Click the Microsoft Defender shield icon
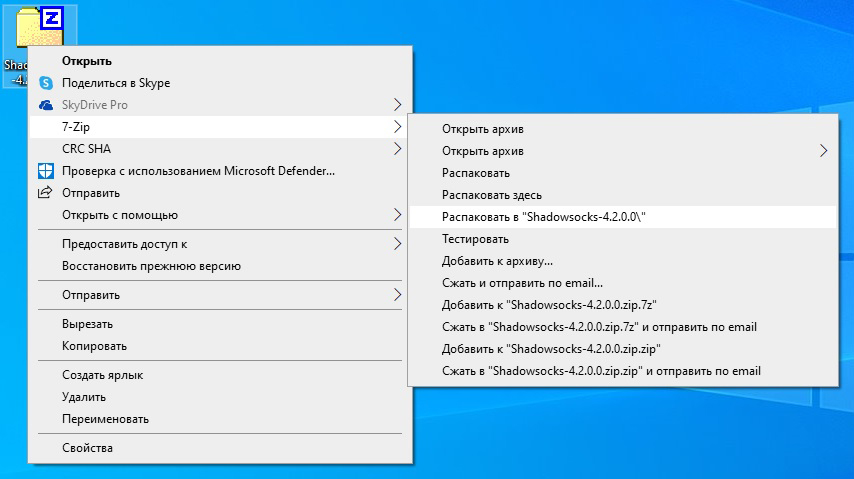This screenshot has height=479, width=854. pyautogui.click(x=46, y=171)
